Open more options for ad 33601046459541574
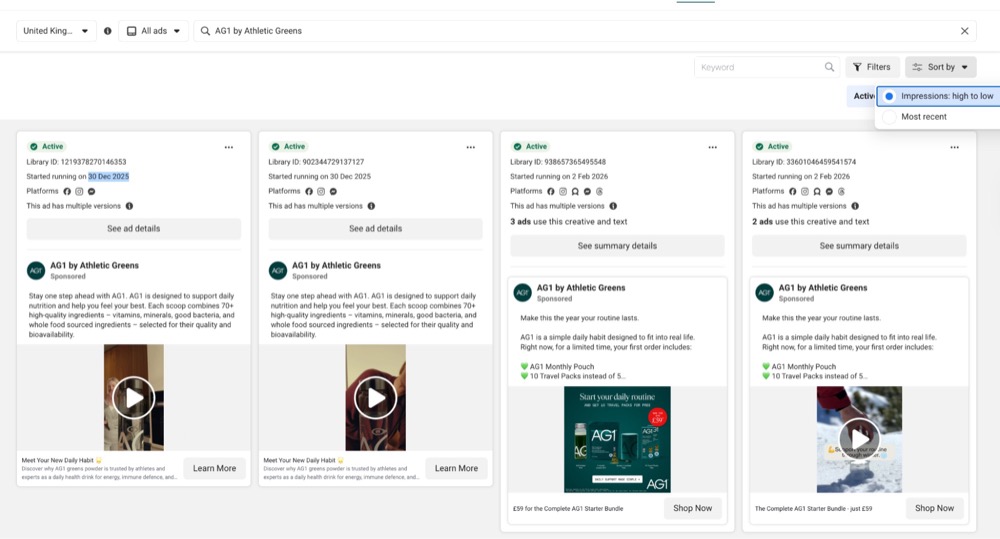The width and height of the screenshot is (1000, 539). pos(954,147)
